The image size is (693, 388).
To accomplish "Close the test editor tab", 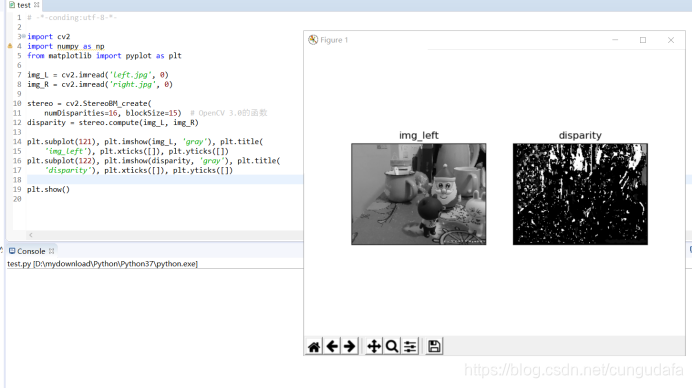I will click(x=37, y=5).
